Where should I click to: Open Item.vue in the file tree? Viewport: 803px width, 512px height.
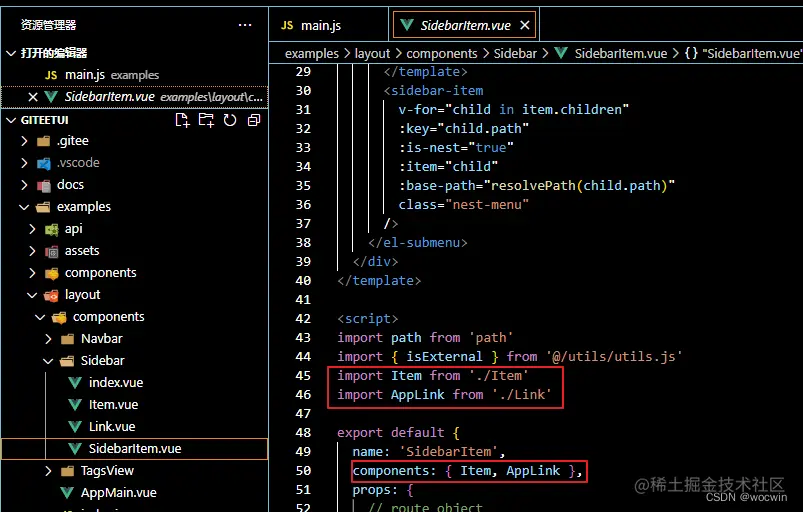click(x=113, y=404)
